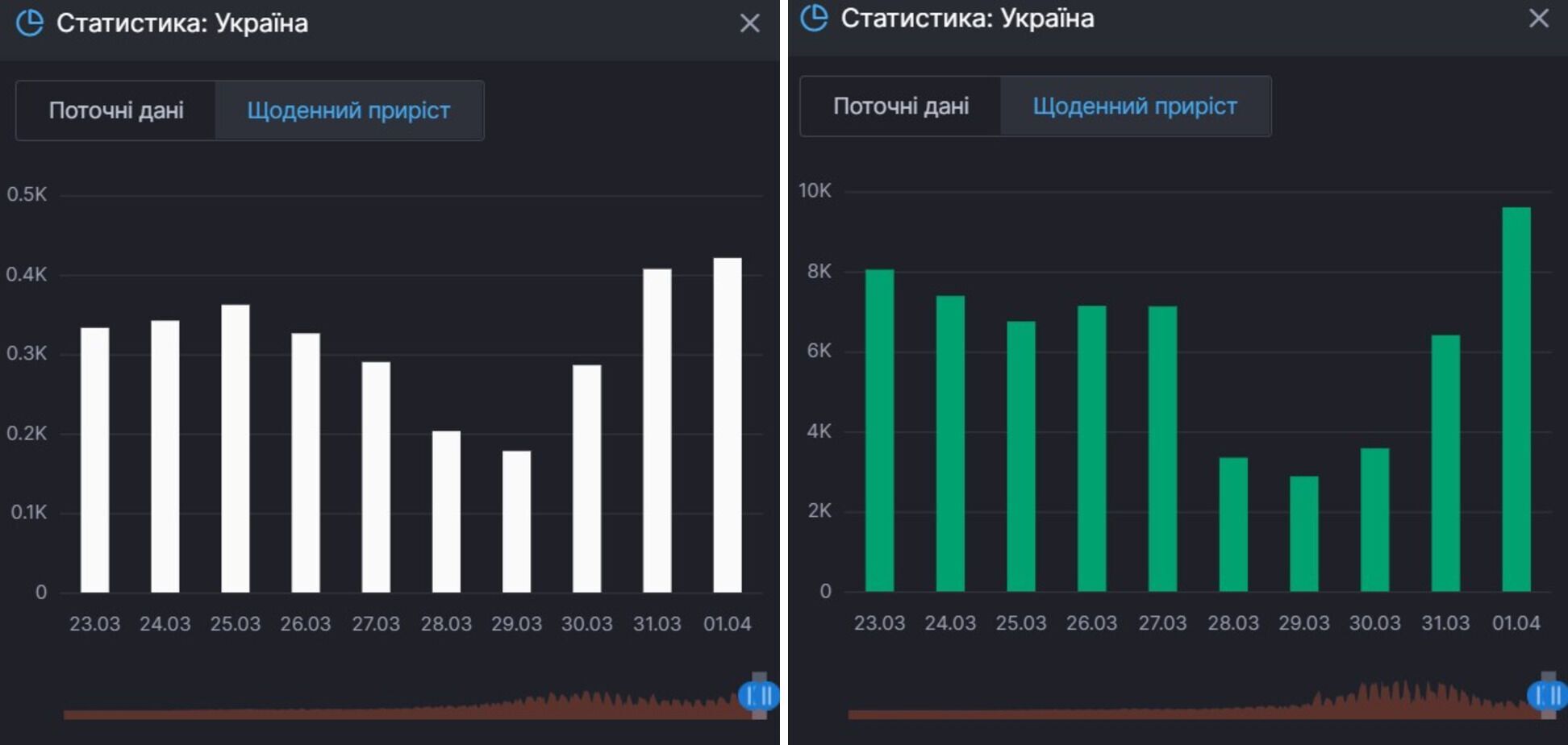Click the 0.1K axis label in left chart
This screenshot has width=1568, height=745.
point(28,512)
